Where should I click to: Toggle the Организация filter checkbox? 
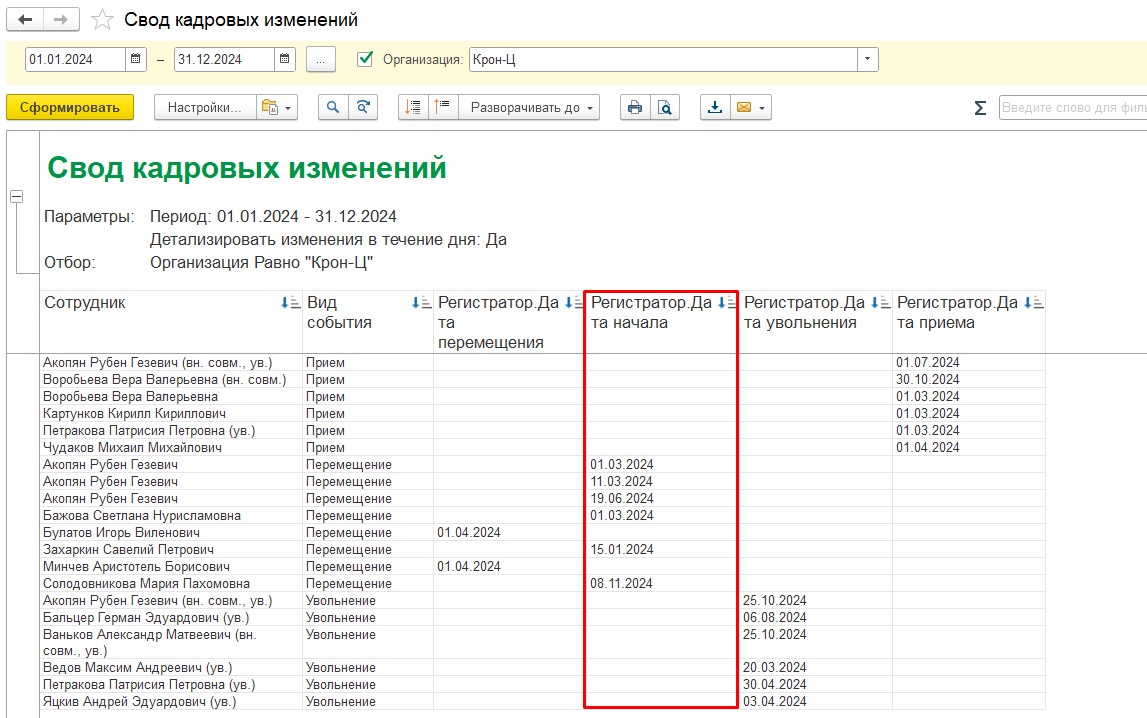click(x=365, y=59)
